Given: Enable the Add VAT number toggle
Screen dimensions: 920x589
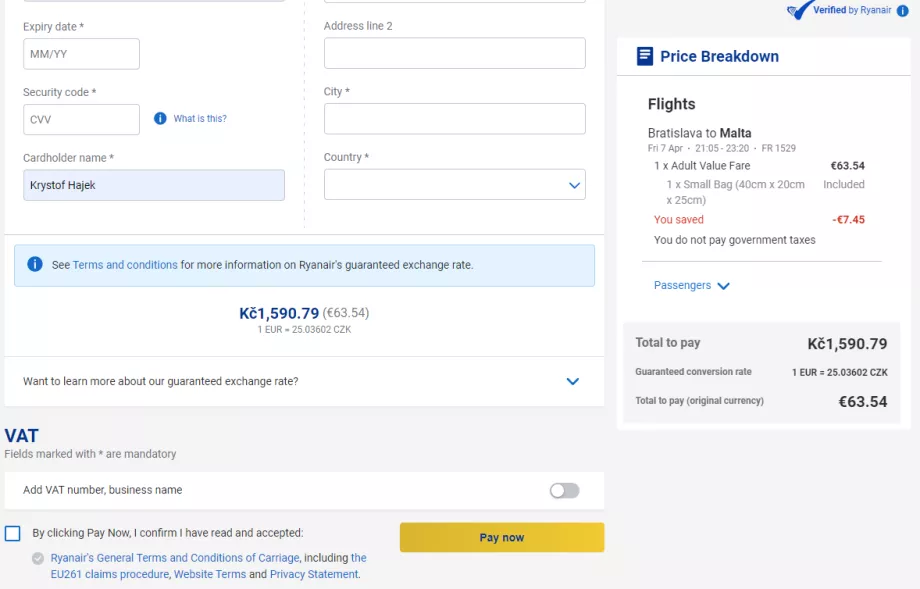Looking at the screenshot, I should [563, 490].
